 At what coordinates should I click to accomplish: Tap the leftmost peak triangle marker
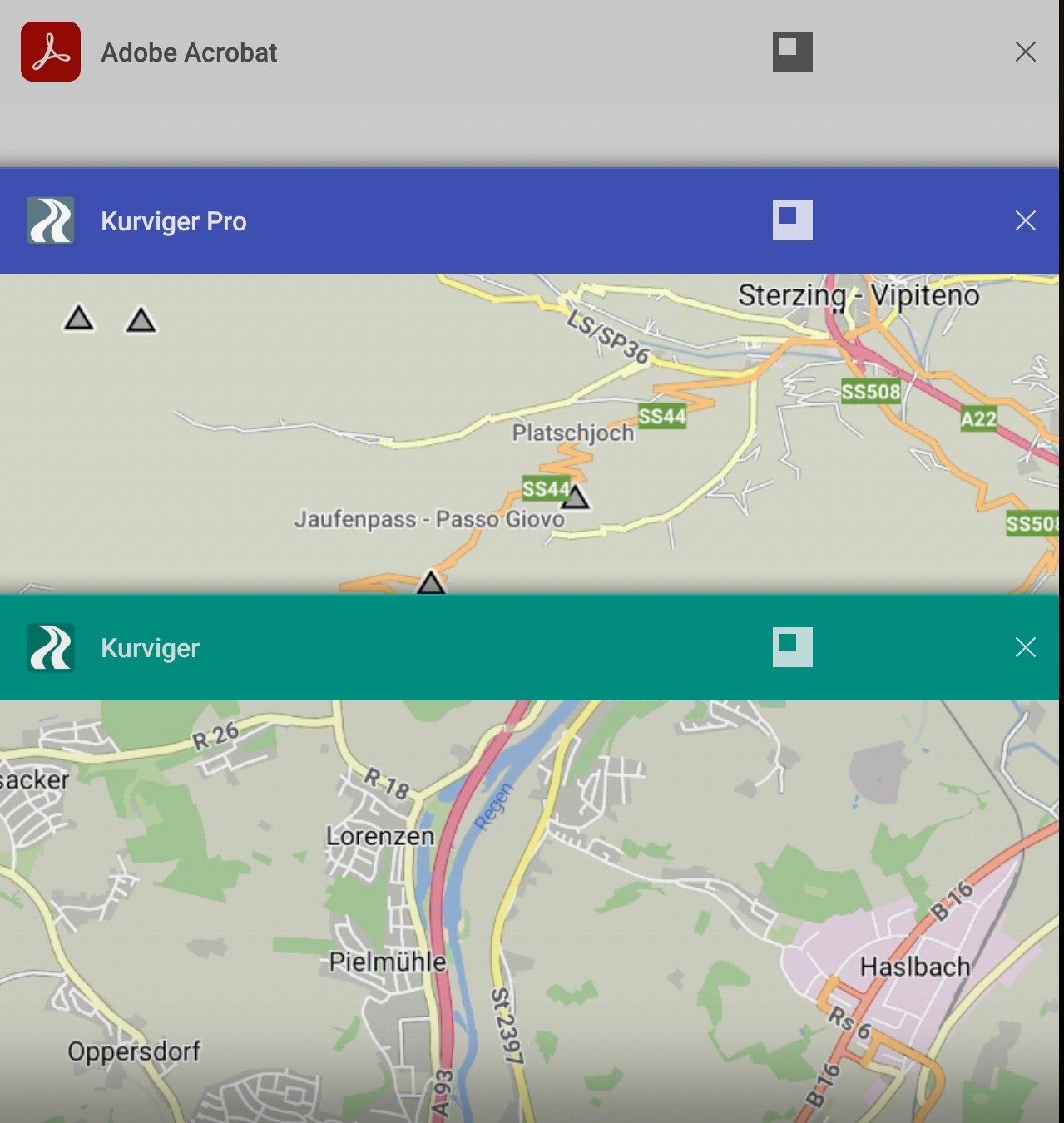(78, 318)
